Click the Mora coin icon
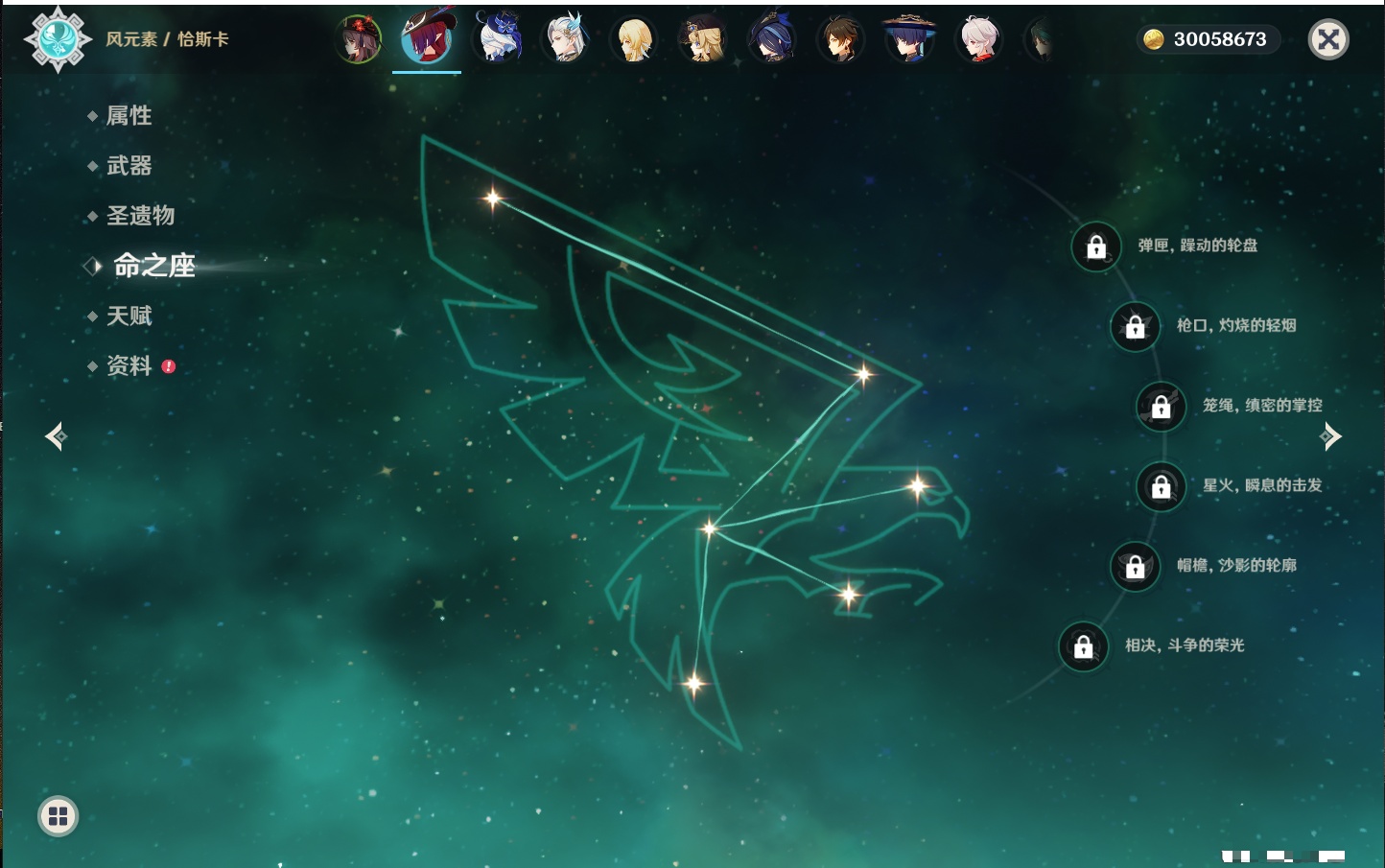1385x868 pixels. pyautogui.click(x=1153, y=39)
